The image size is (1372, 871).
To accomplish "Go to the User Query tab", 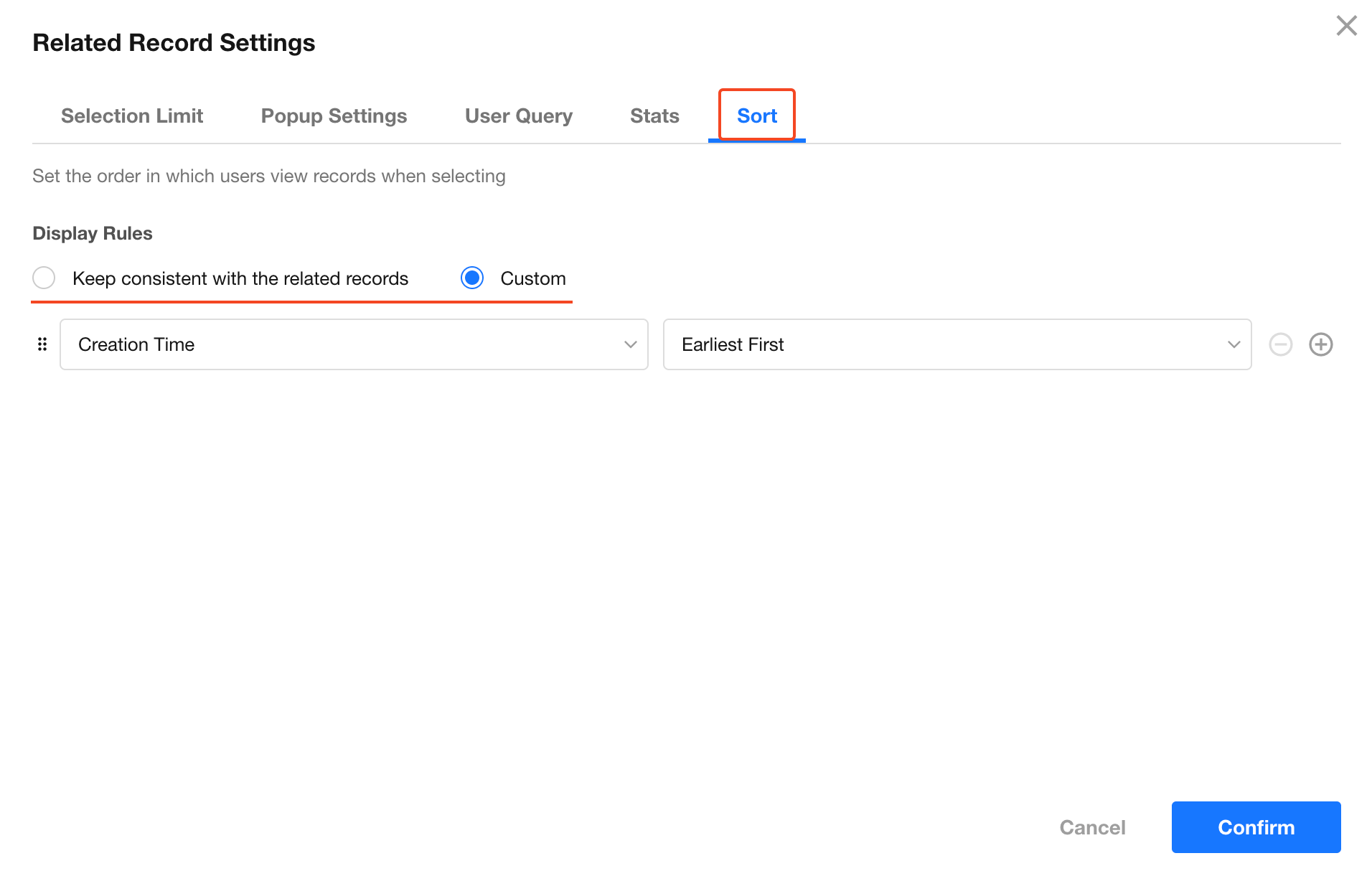I will tap(518, 116).
